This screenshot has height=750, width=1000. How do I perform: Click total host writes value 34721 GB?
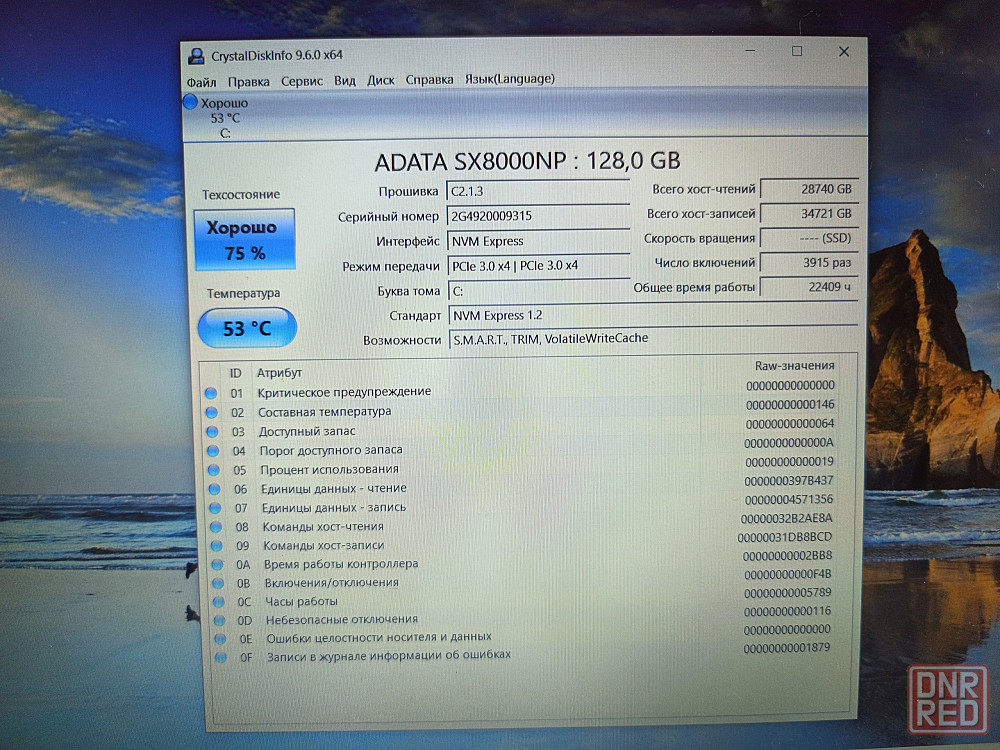coord(809,214)
